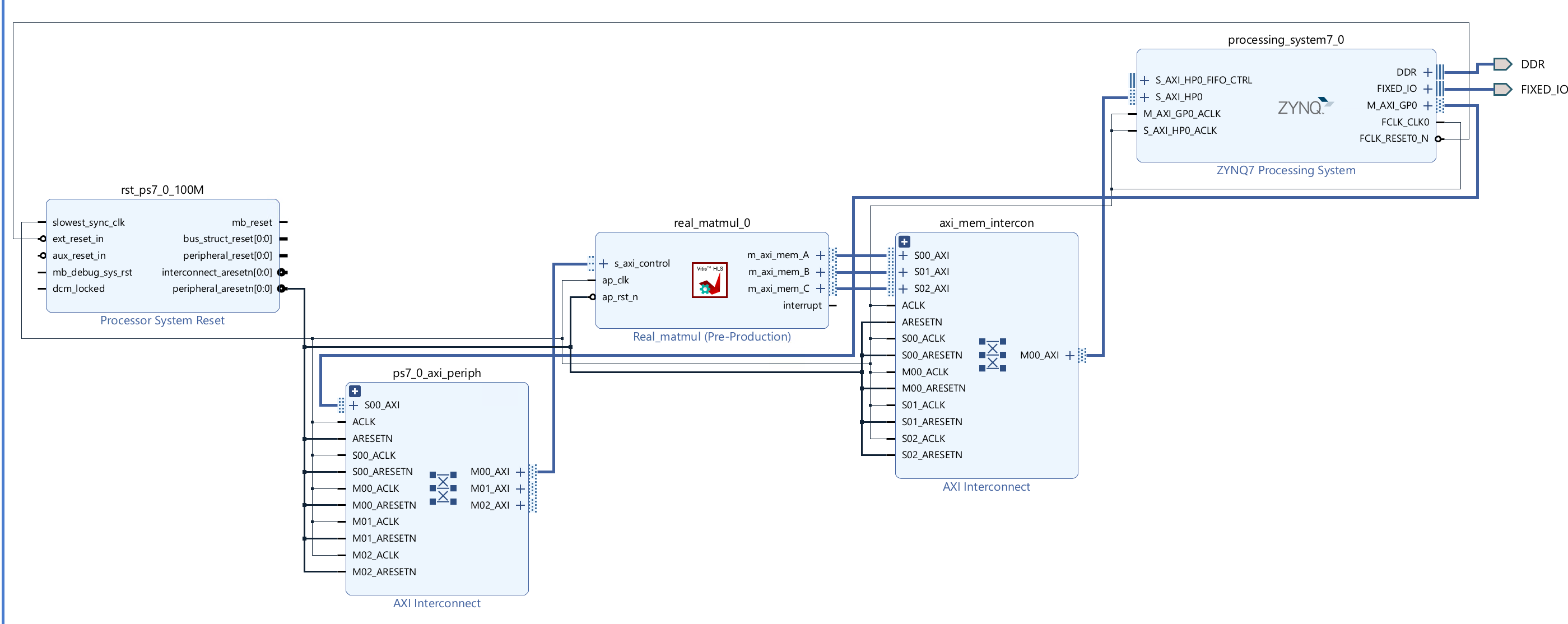Select the bus_struct_reset[0:0] pin
The height and width of the screenshot is (624, 1568).
pos(227,239)
